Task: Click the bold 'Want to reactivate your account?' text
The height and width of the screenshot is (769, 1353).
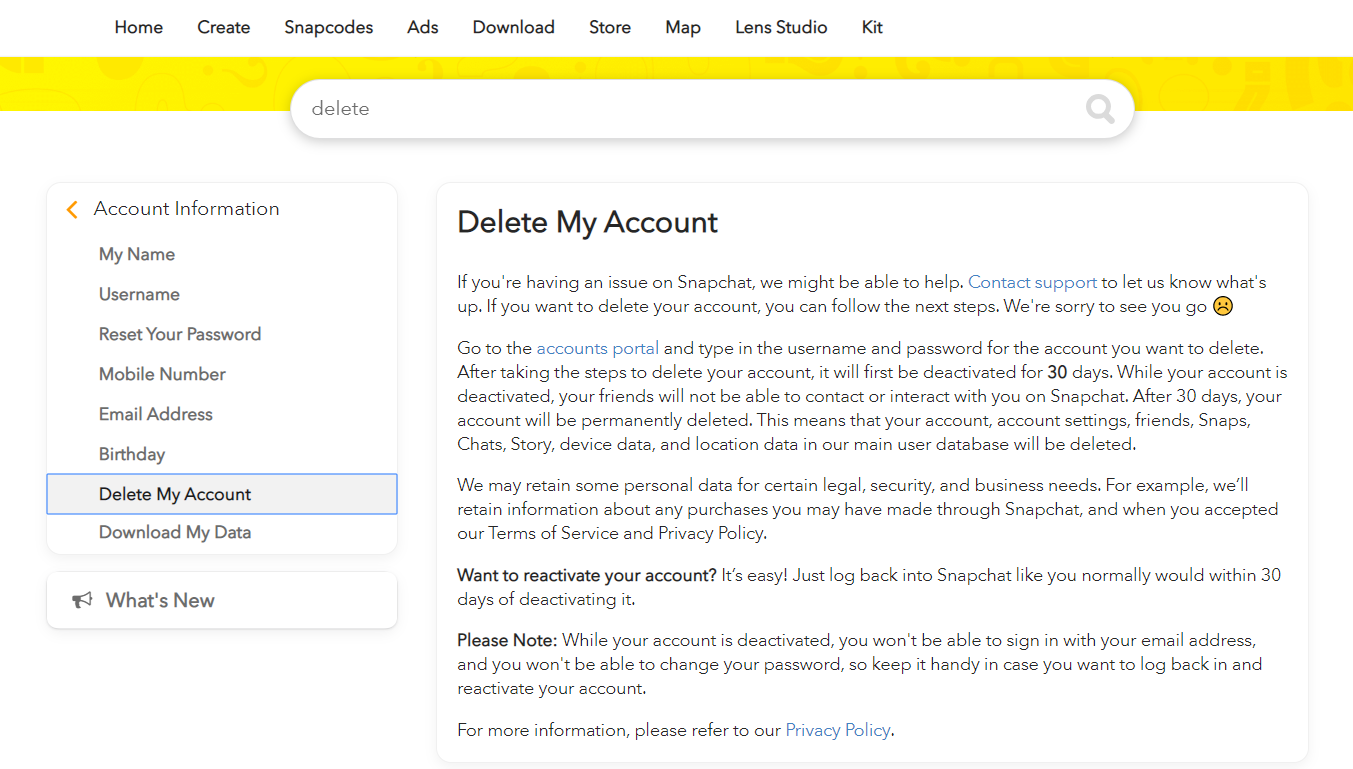Action: [x=587, y=575]
